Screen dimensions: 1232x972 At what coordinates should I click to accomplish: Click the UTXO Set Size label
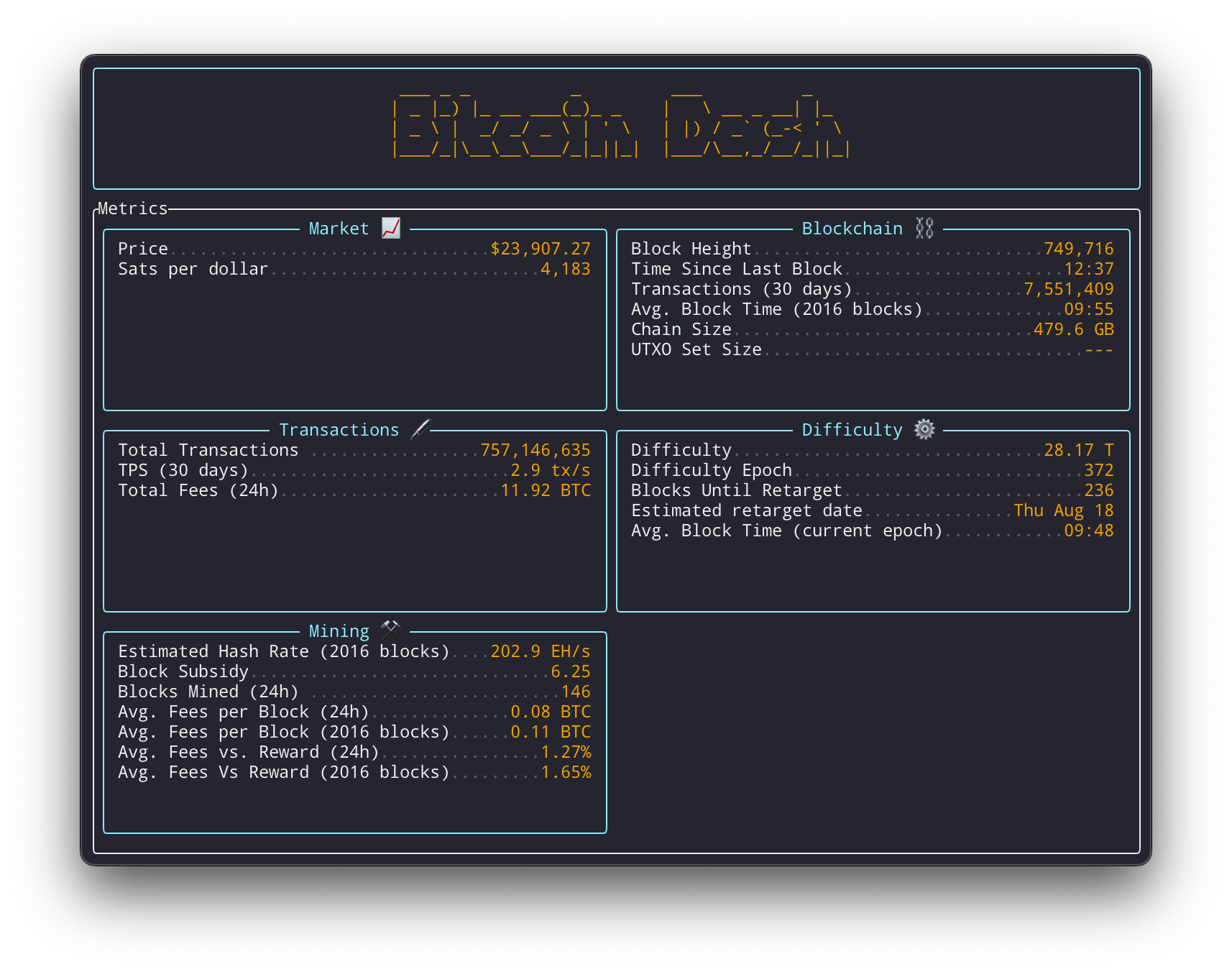pyautogui.click(x=696, y=349)
